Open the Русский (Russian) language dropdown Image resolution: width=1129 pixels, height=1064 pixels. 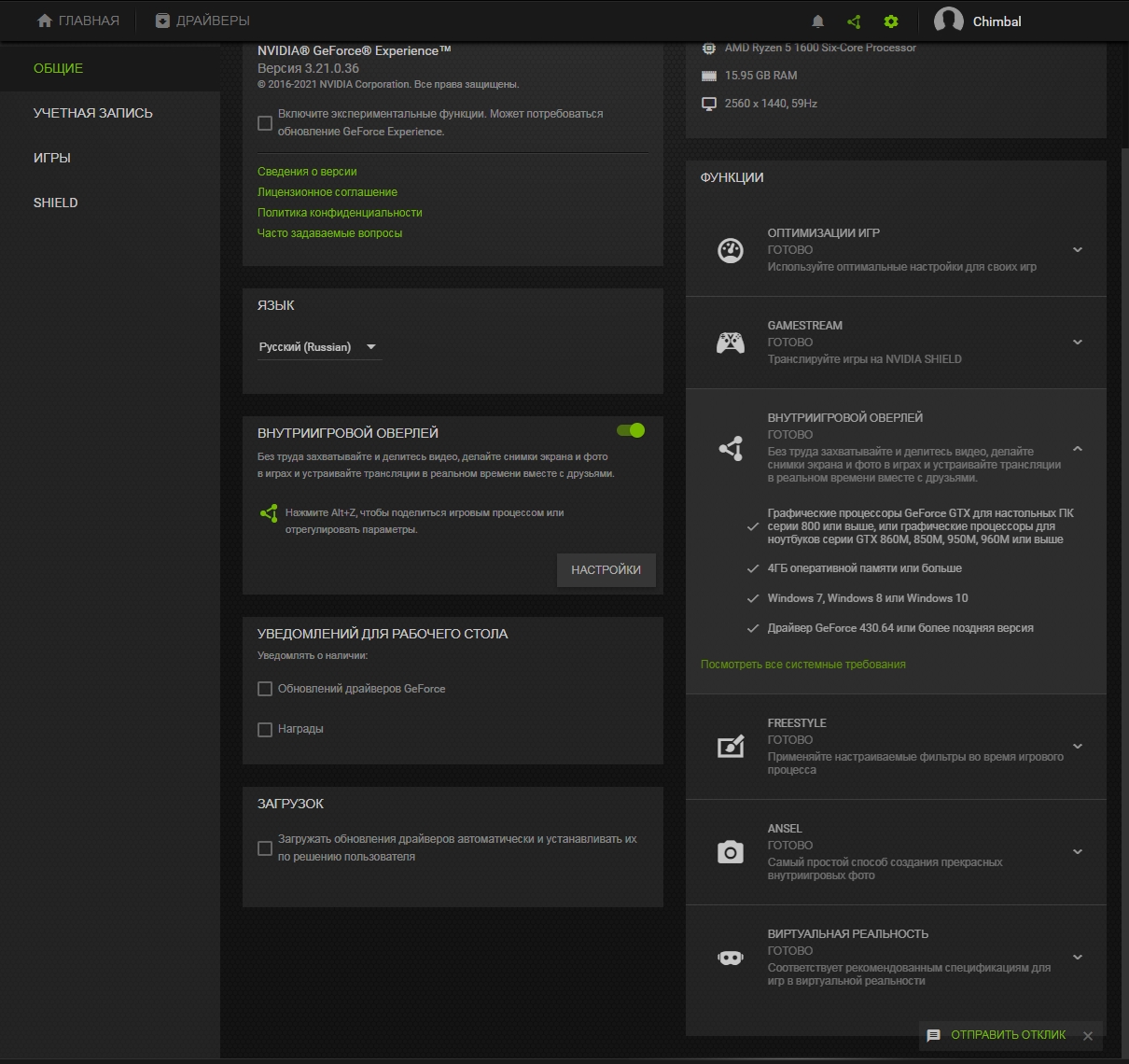(318, 347)
